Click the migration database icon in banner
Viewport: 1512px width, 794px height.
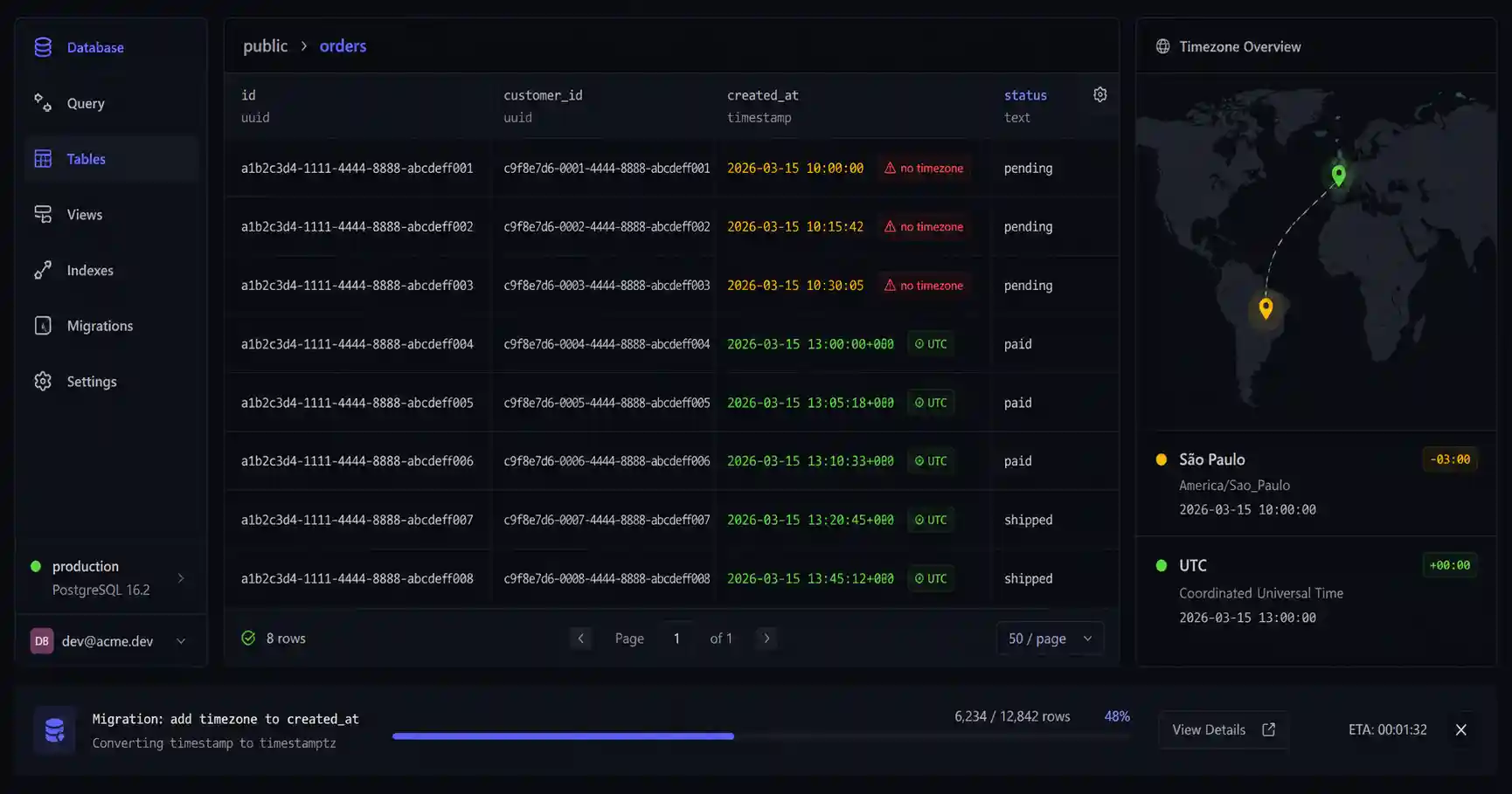pyautogui.click(x=54, y=730)
